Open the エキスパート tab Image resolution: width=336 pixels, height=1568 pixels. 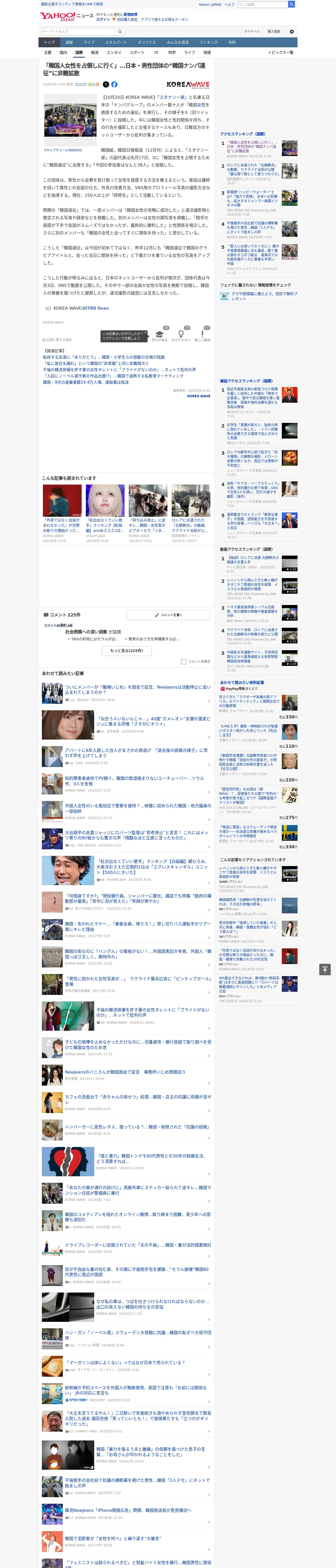pyautogui.click(x=116, y=43)
